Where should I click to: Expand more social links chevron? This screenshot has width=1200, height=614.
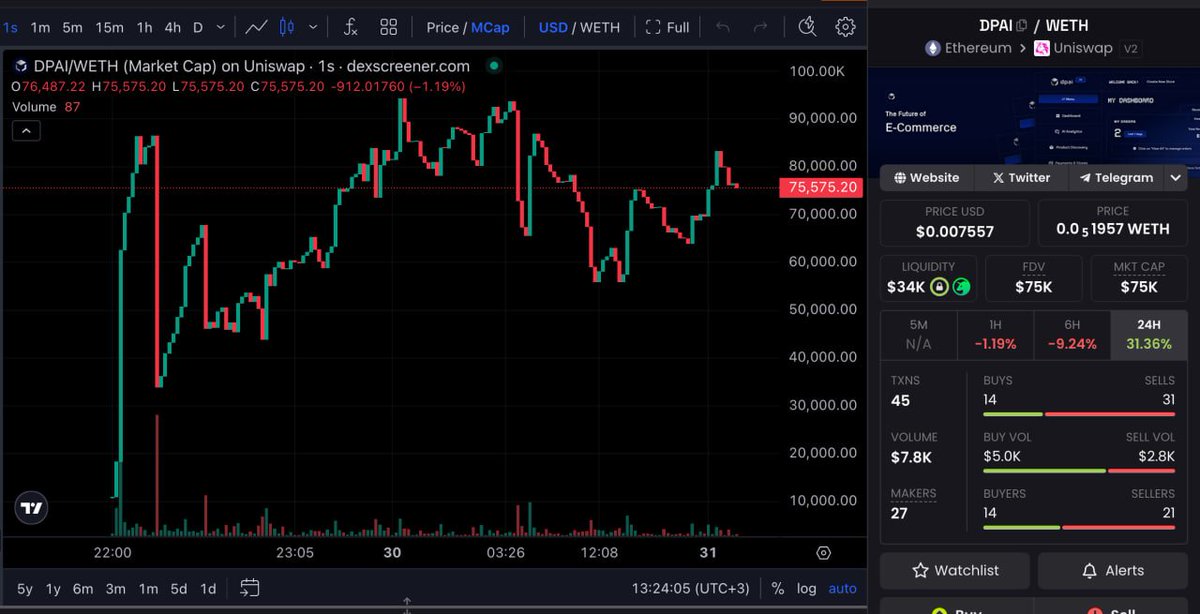[x=1176, y=177]
